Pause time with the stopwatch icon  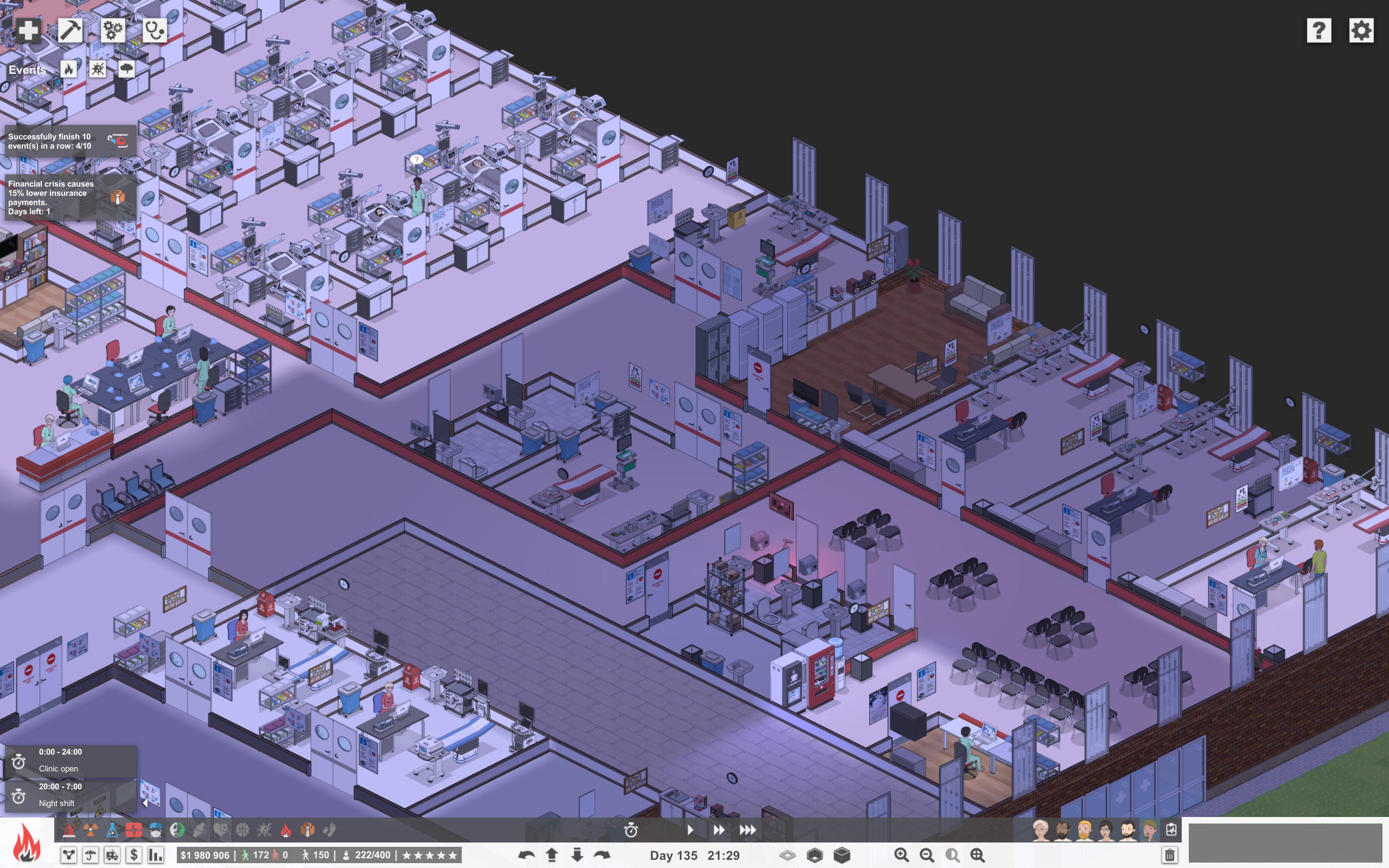tap(631, 829)
